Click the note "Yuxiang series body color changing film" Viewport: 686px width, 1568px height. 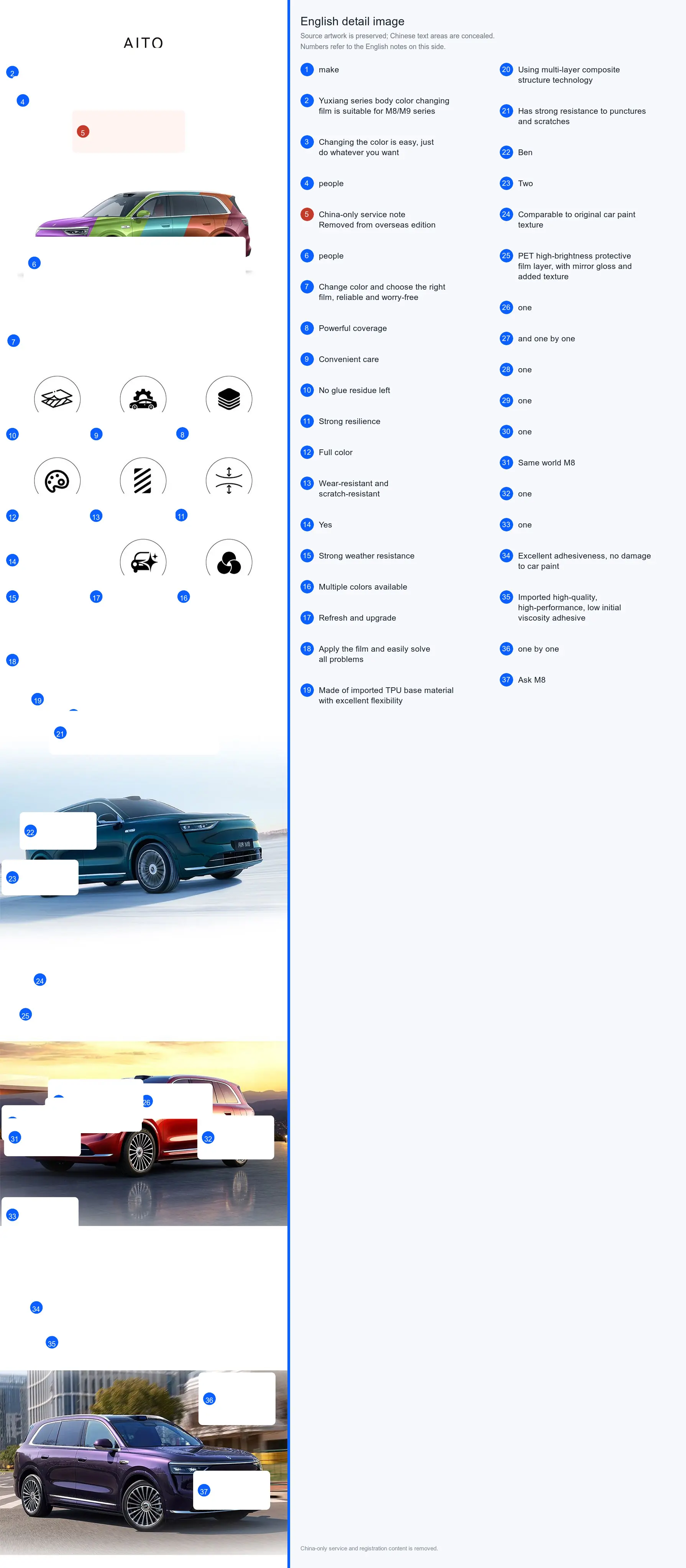pyautogui.click(x=384, y=106)
